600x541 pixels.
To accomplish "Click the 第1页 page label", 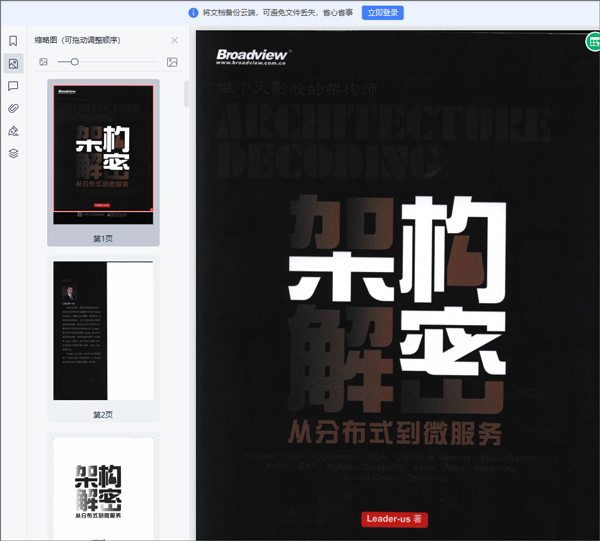I will pos(103,239).
